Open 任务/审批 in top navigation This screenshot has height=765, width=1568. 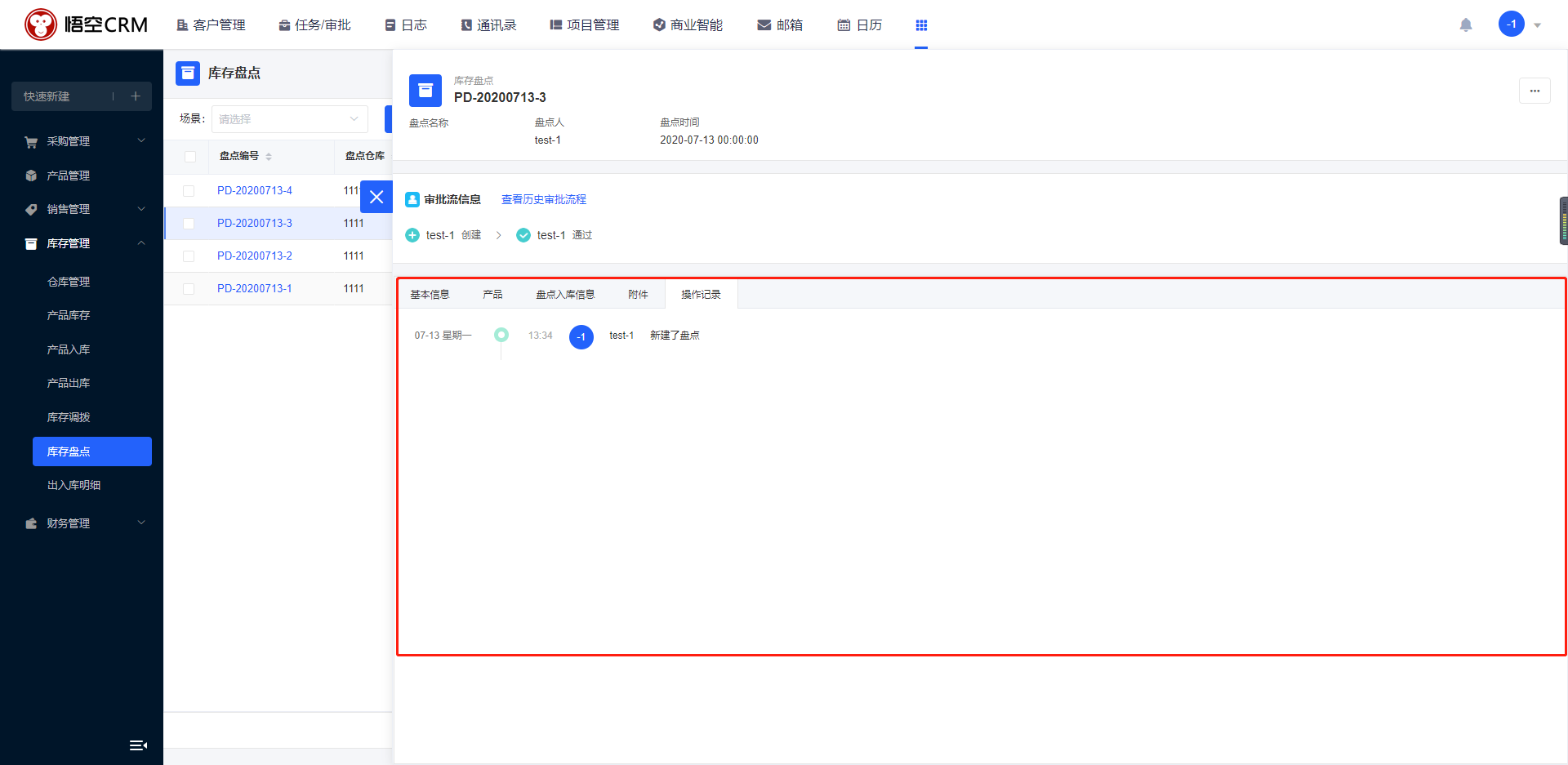click(314, 25)
